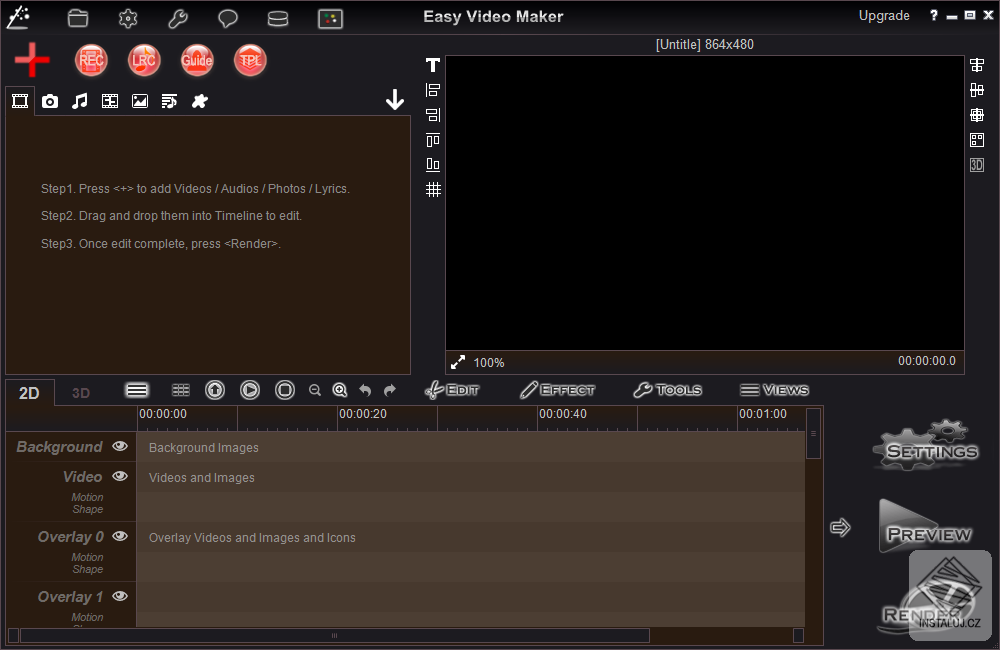
Task: Align objects to the left edge
Action: pos(433,90)
